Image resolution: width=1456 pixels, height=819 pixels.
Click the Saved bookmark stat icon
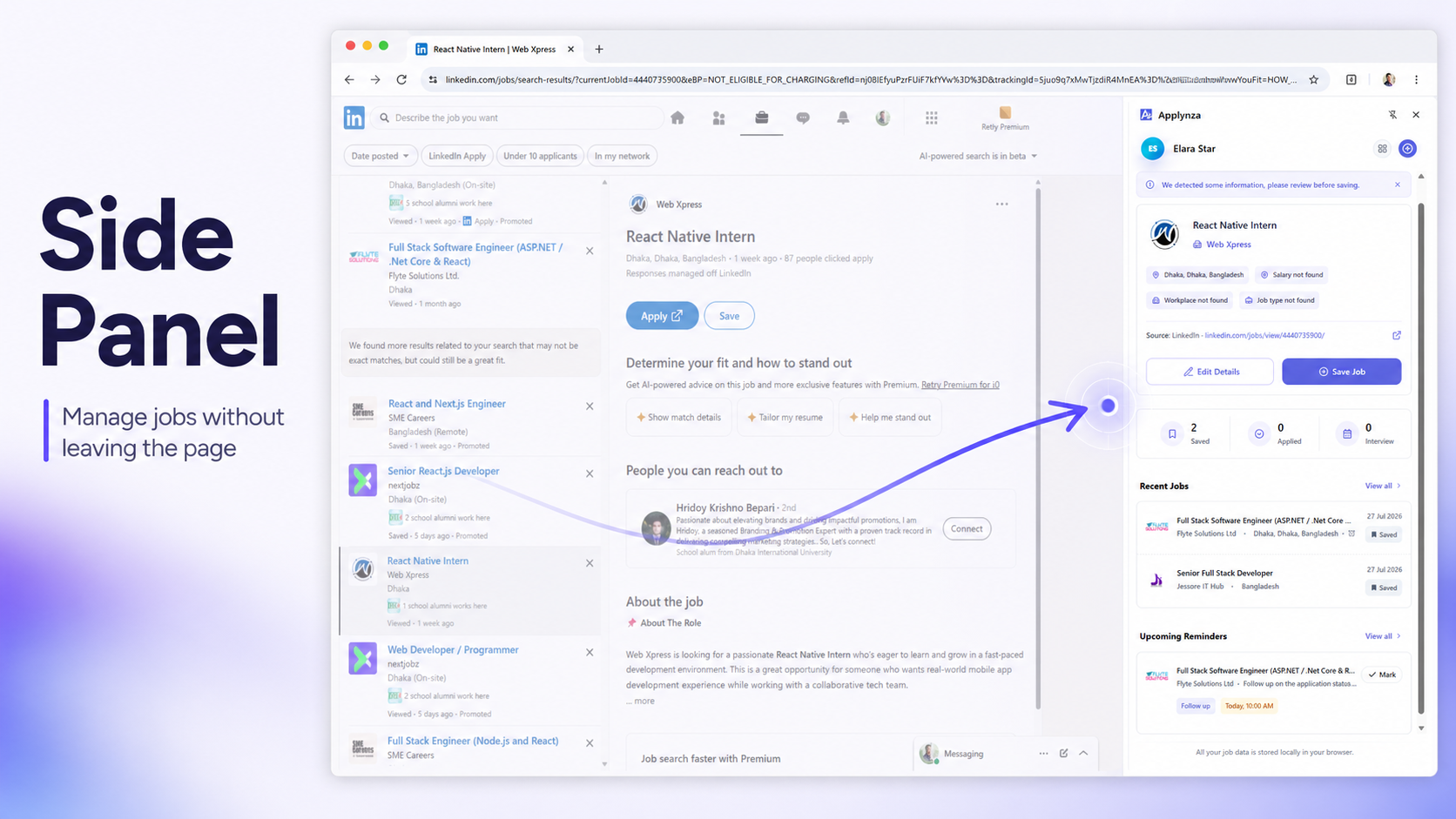click(x=1172, y=433)
